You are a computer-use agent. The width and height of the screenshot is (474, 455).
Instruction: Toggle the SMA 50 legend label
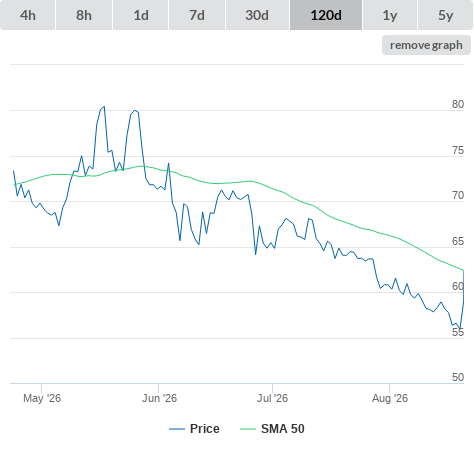pyautogui.click(x=283, y=429)
